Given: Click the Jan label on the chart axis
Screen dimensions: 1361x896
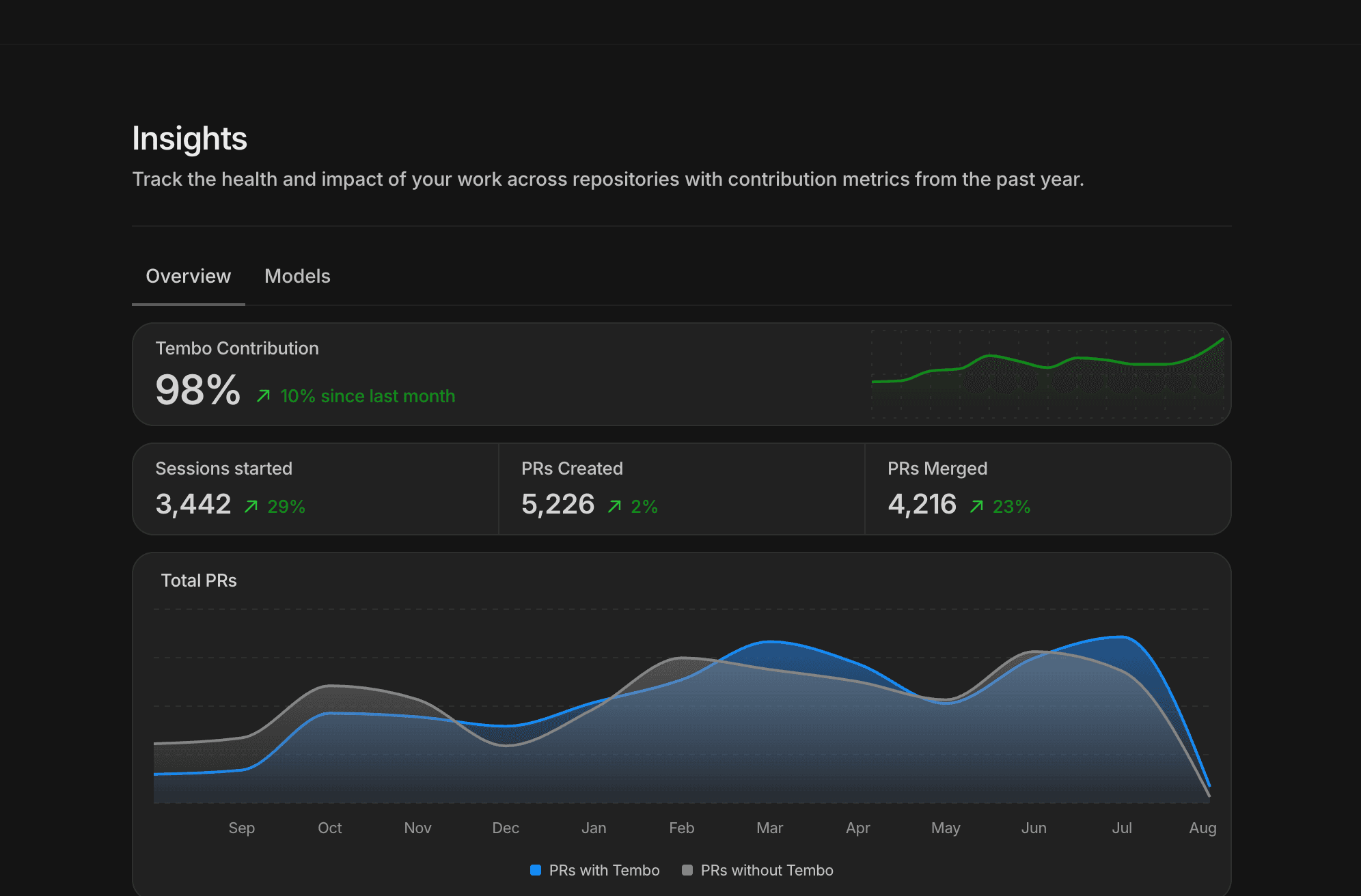Looking at the screenshot, I should [594, 828].
